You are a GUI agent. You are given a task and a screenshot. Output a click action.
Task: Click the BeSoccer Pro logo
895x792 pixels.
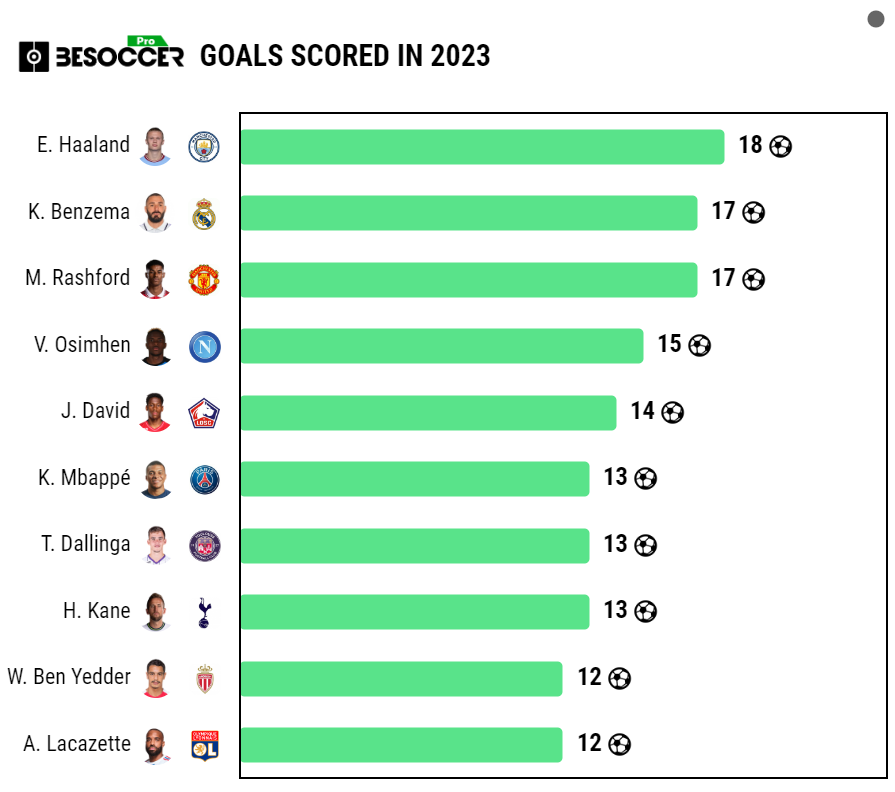102,55
